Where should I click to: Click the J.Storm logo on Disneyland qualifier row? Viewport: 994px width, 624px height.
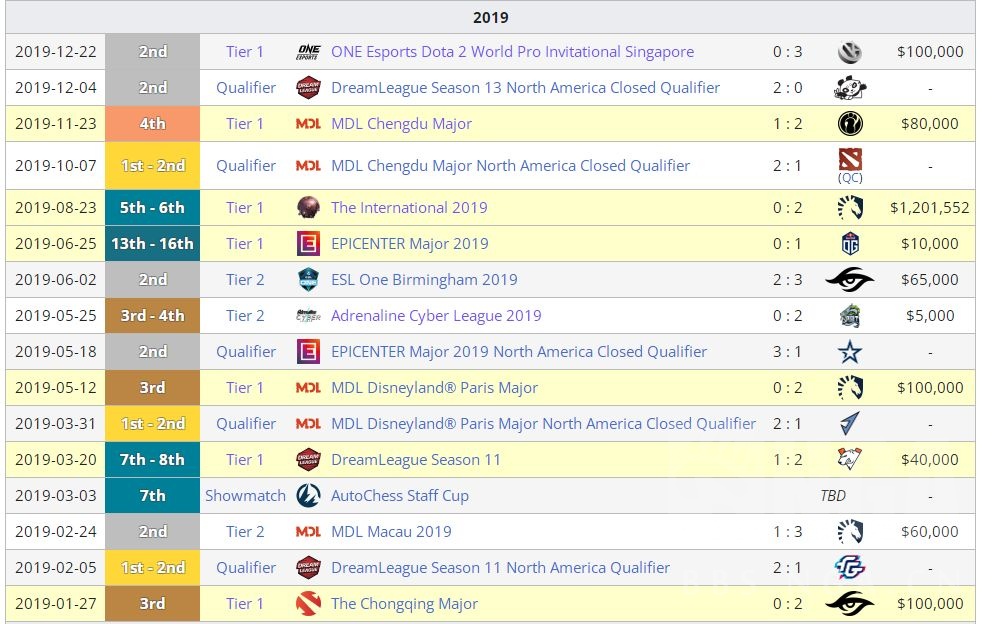(x=849, y=423)
